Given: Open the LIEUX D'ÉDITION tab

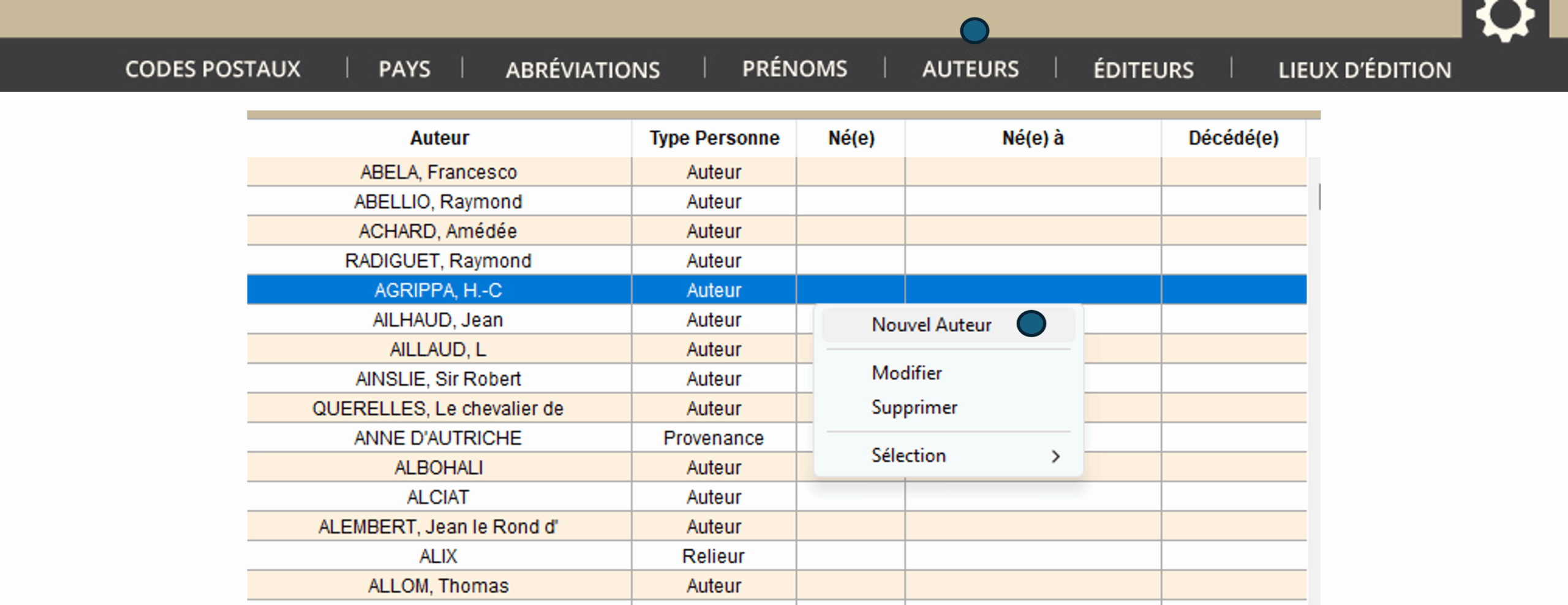Looking at the screenshot, I should [x=1364, y=70].
